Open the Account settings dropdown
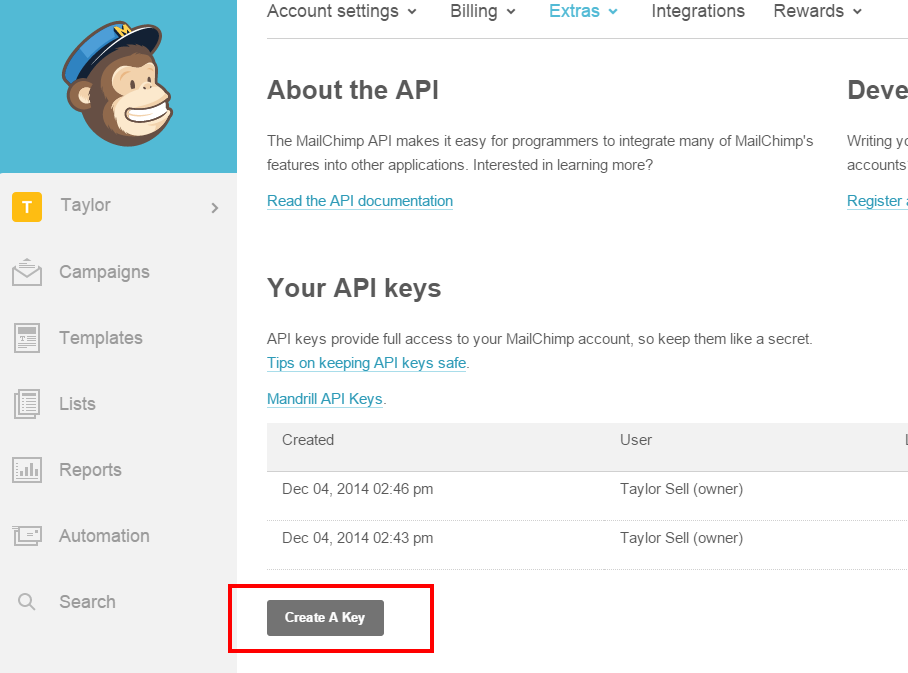908x673 pixels. [342, 11]
